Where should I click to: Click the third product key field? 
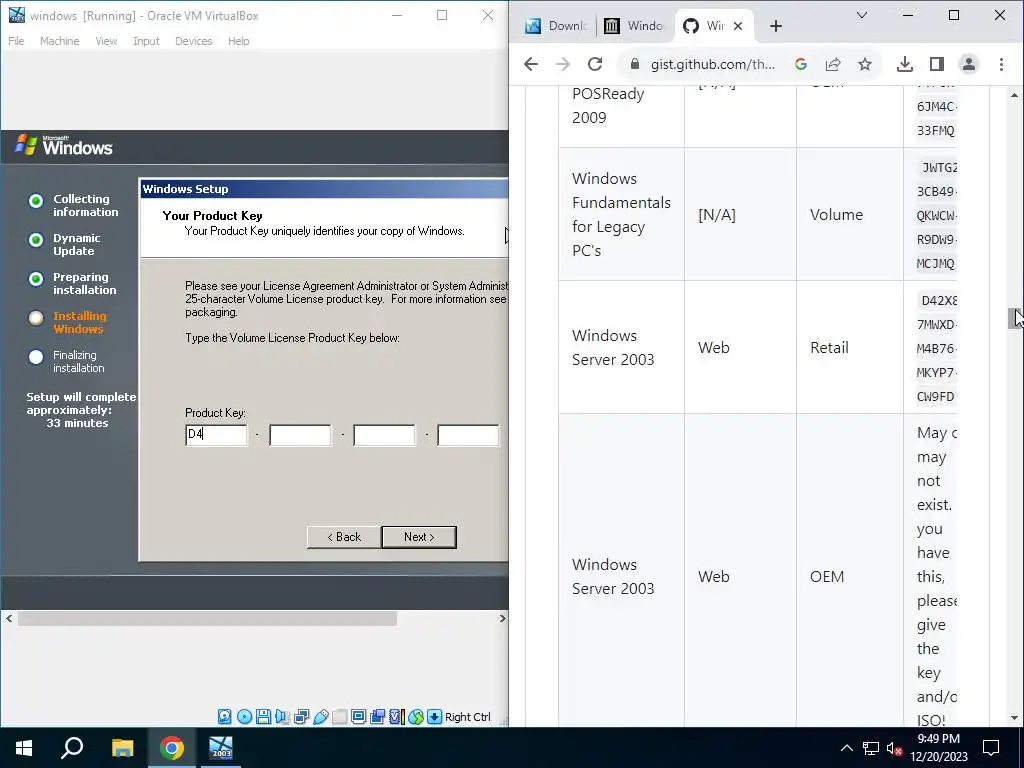pyautogui.click(x=384, y=435)
